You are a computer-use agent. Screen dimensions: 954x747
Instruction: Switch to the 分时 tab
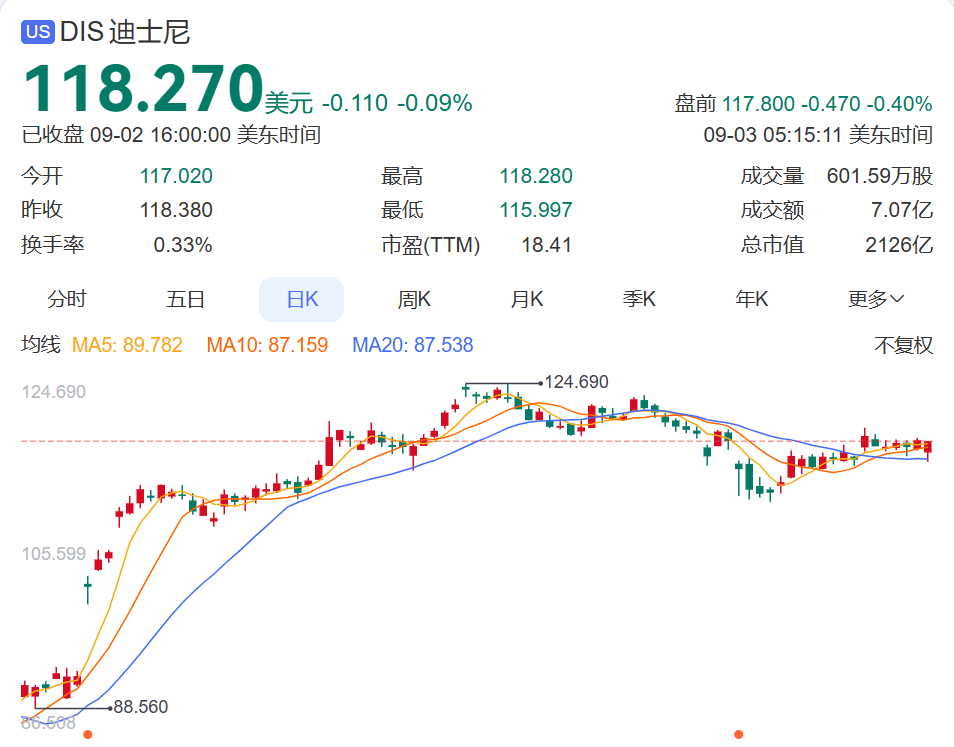[67, 298]
